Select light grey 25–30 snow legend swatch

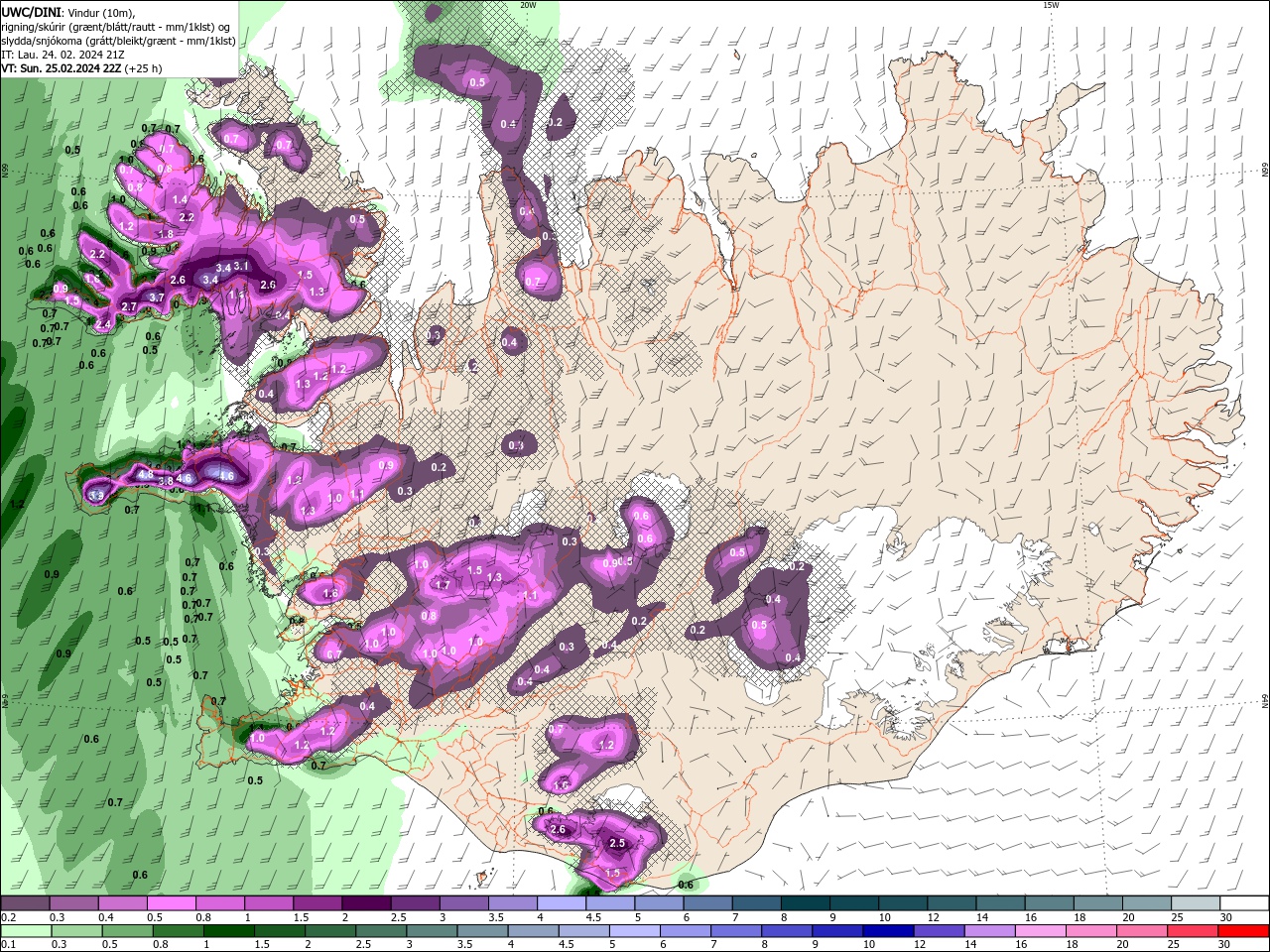point(1197,903)
